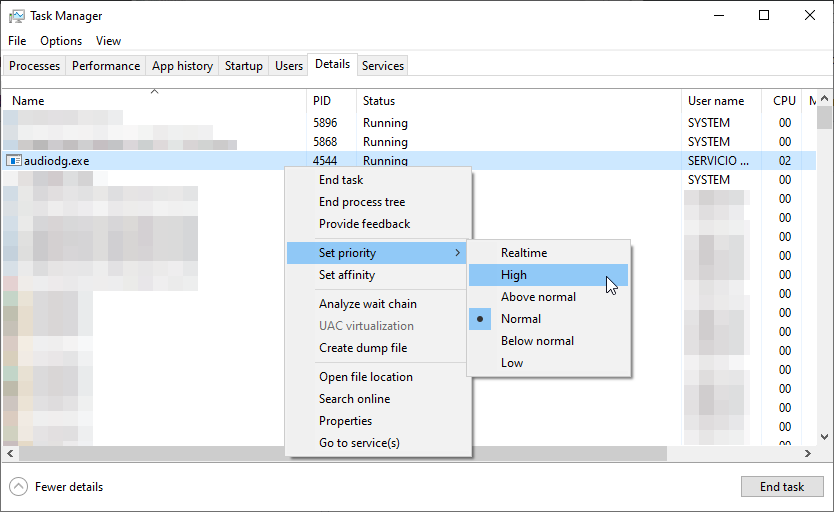
Task: Select Open file location menu entry
Action: [x=366, y=377]
